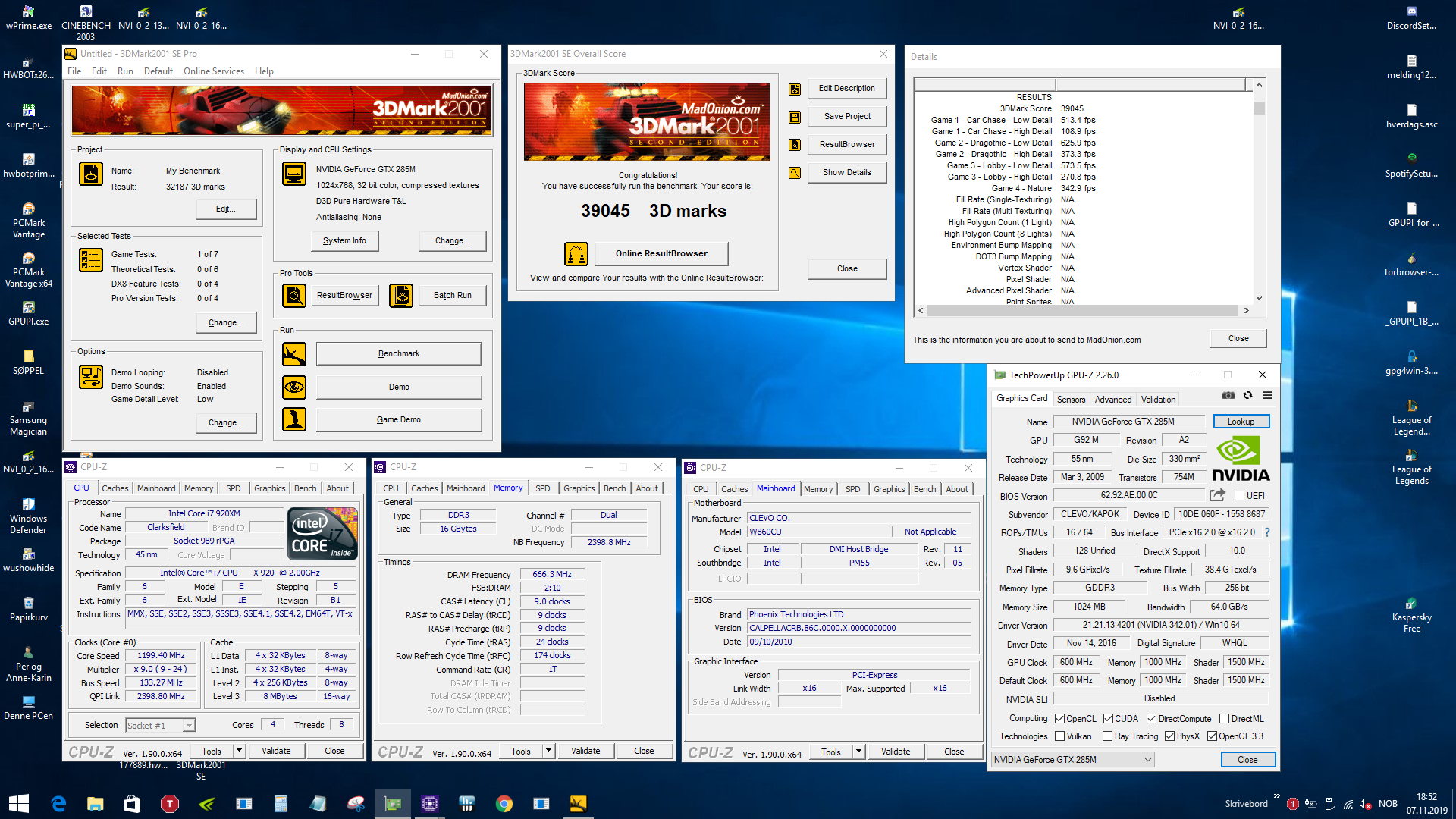Click the System Info button
Image resolution: width=1456 pixels, height=819 pixels.
click(344, 241)
